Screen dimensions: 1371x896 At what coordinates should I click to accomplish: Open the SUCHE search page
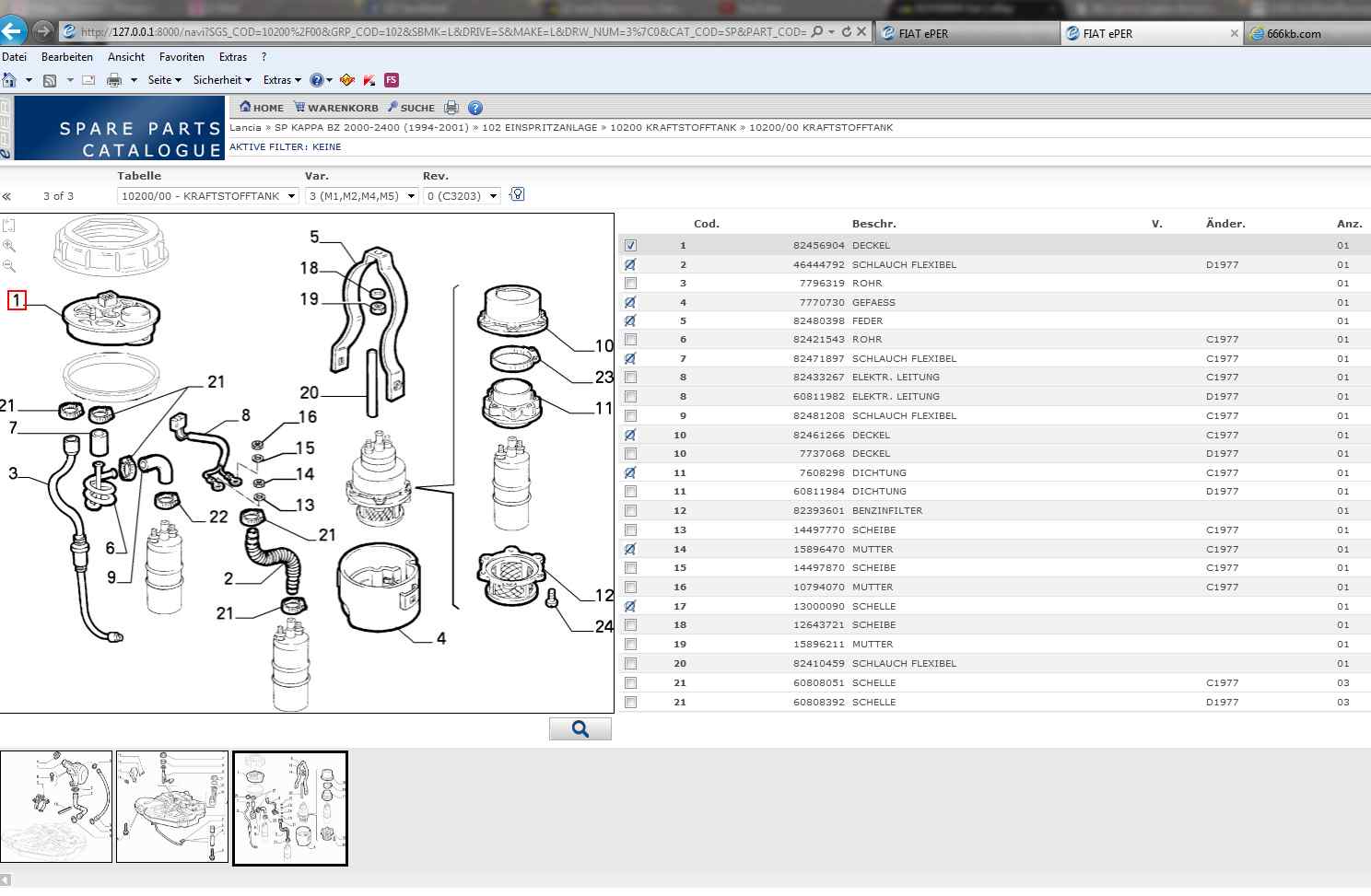click(411, 108)
